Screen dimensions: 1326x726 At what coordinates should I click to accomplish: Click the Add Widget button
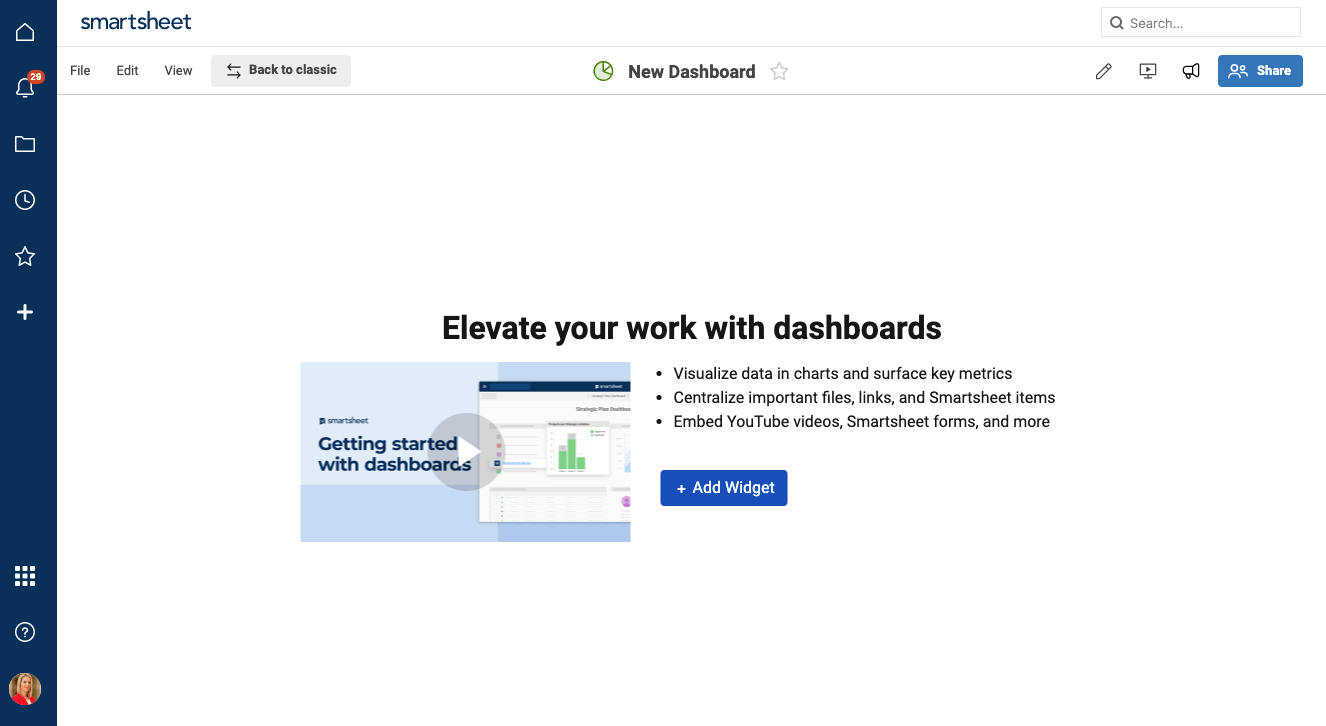724,488
